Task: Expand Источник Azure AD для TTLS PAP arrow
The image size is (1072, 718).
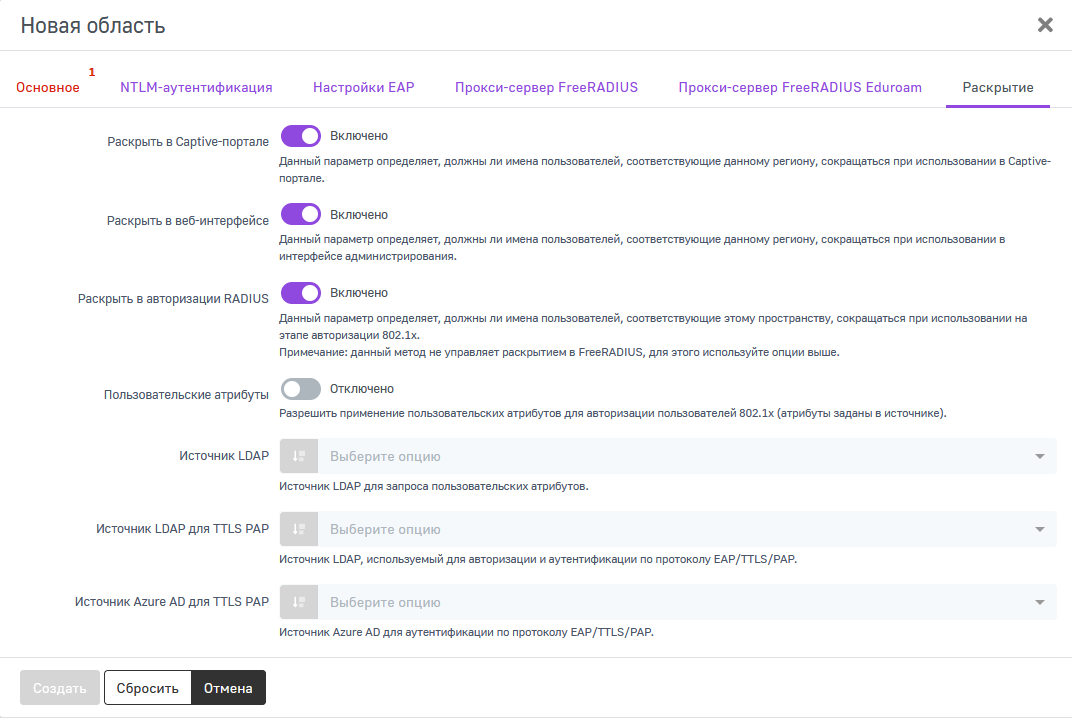Action: (1039, 603)
